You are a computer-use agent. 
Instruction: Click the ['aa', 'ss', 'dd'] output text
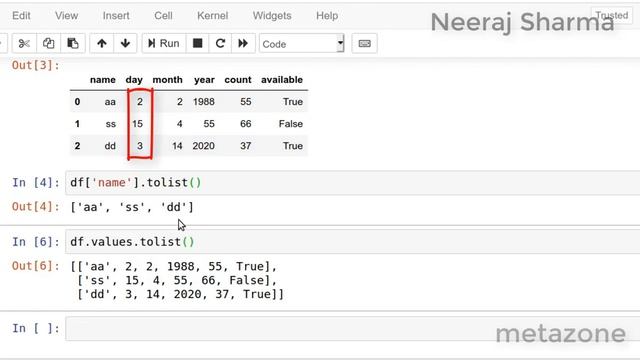(132, 207)
